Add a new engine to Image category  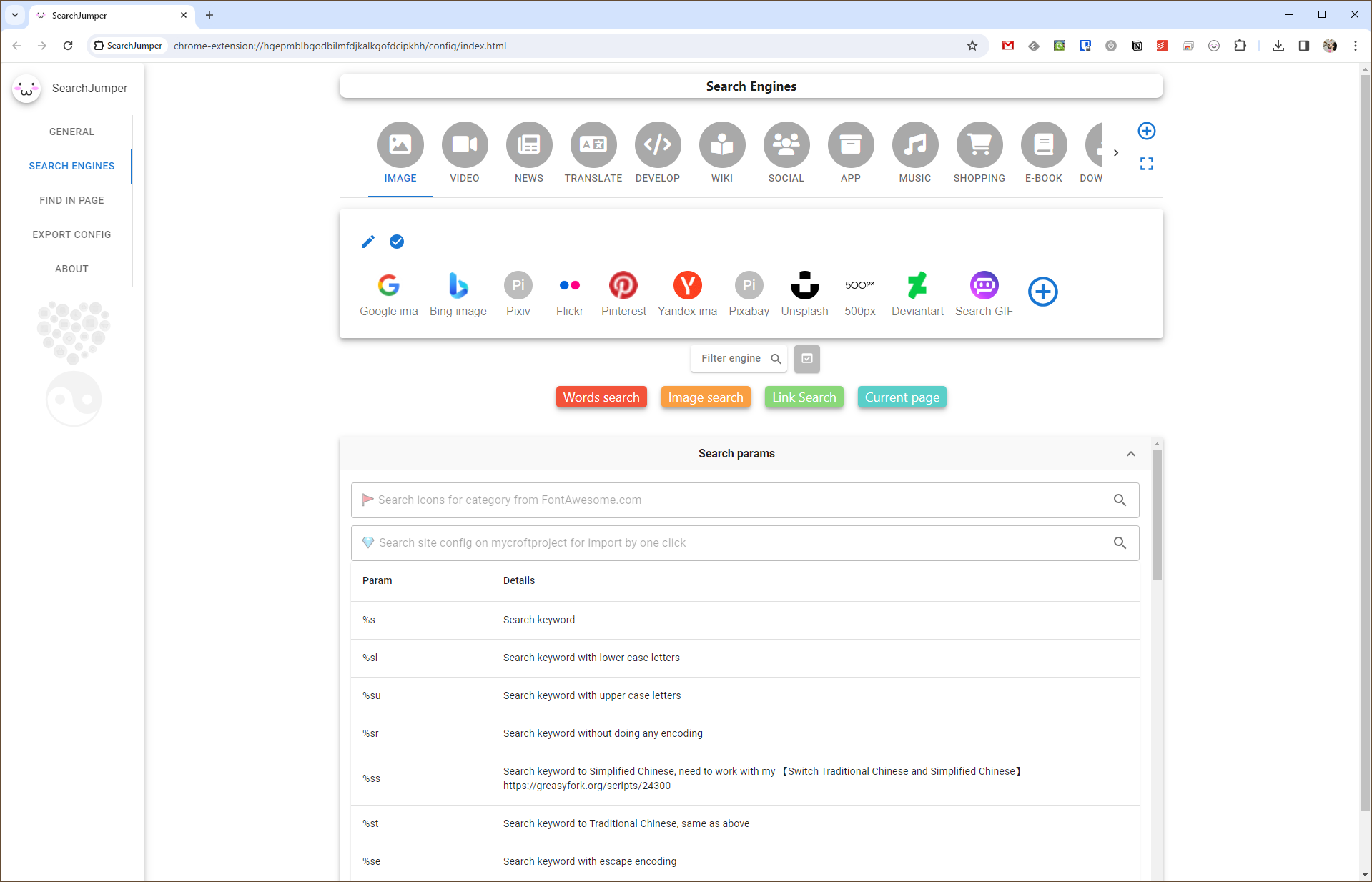click(x=1043, y=292)
